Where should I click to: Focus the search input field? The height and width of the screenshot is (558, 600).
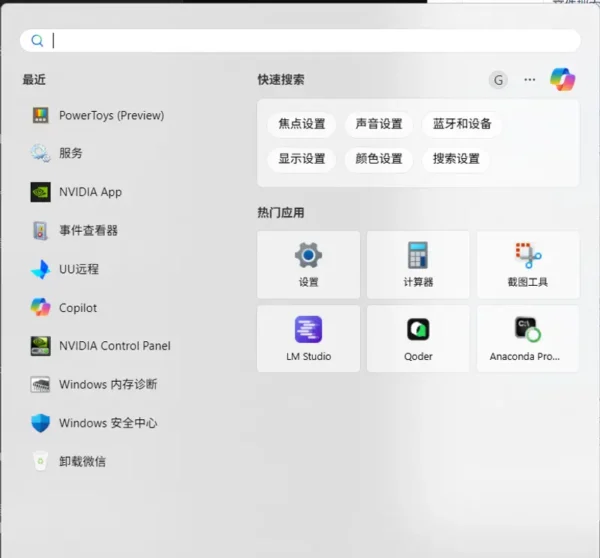point(300,41)
